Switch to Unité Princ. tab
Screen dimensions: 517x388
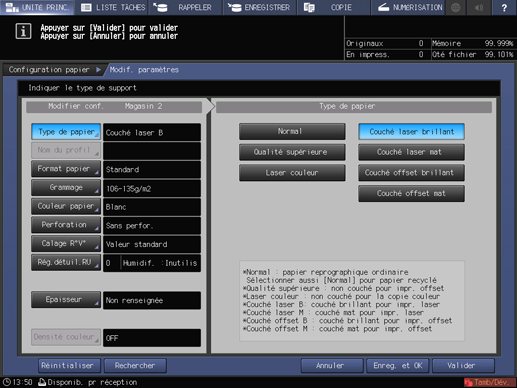37,7
